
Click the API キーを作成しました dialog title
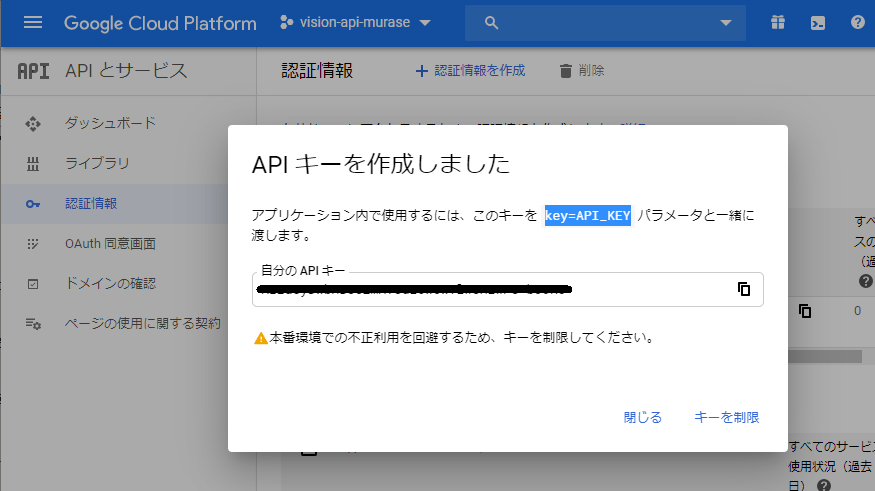(381, 165)
